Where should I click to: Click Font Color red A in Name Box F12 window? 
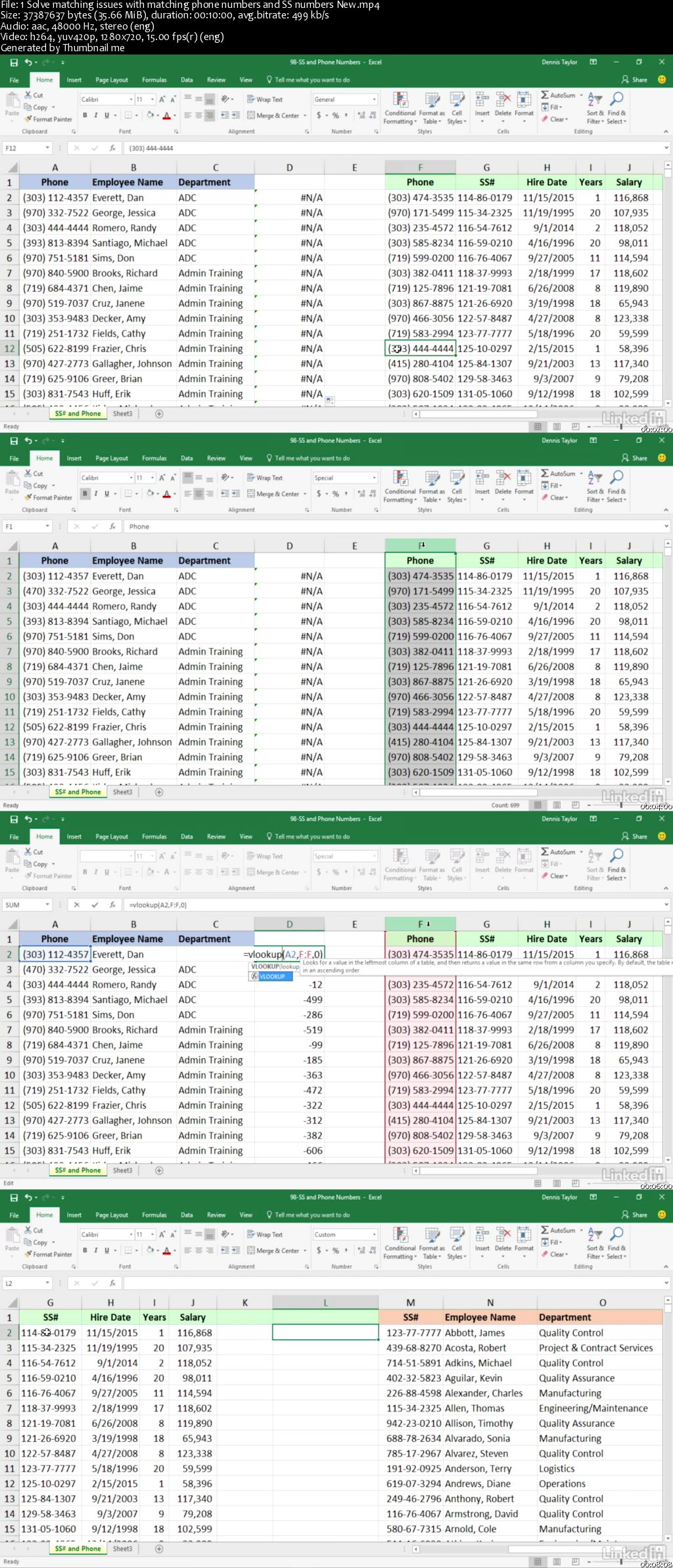tap(166, 115)
